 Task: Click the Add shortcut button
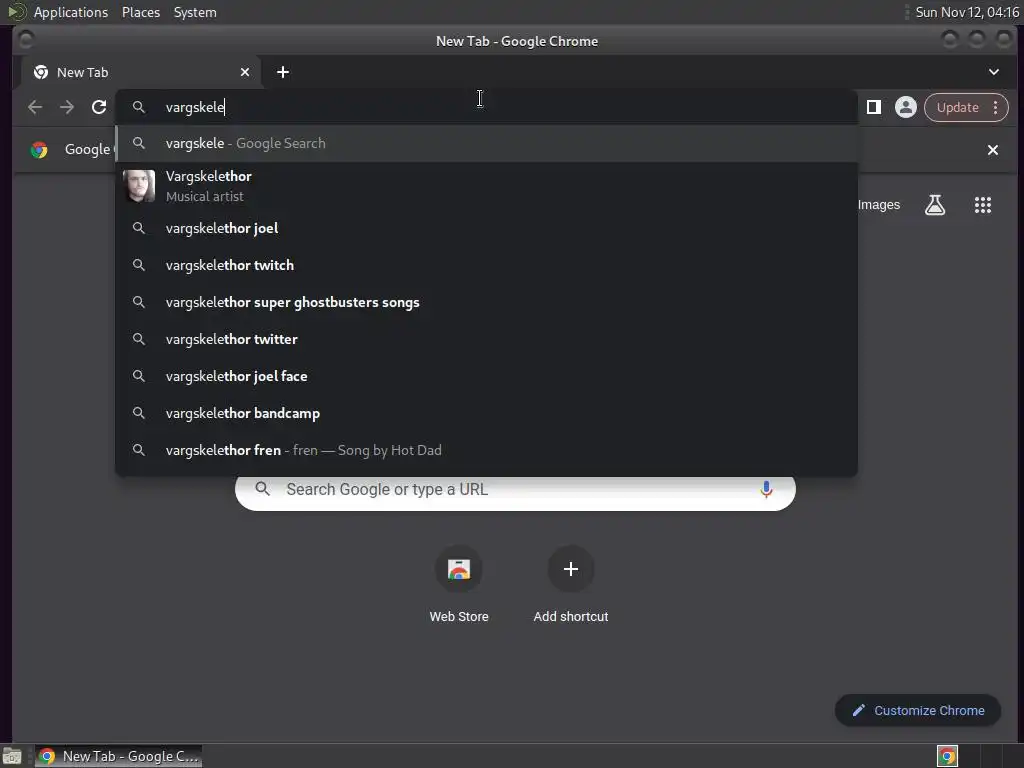click(x=571, y=584)
